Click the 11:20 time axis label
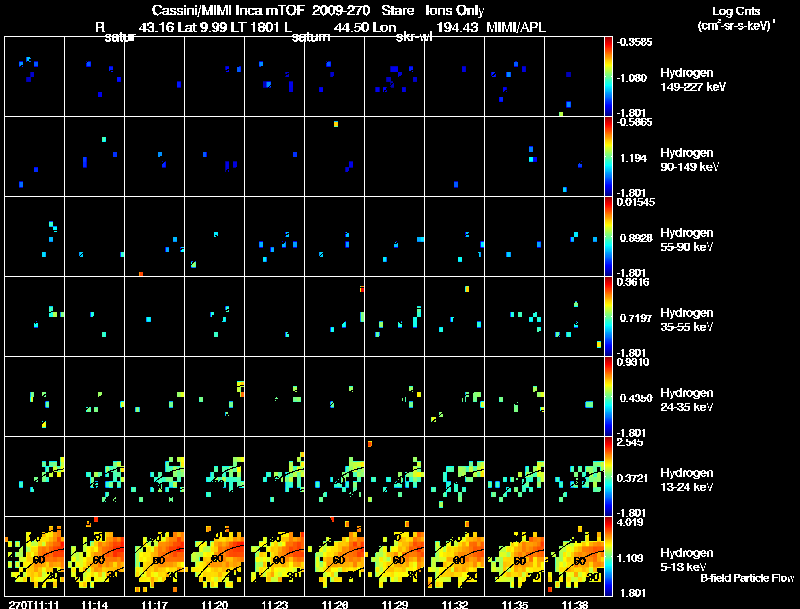The height and width of the screenshot is (609, 800). tap(214, 605)
